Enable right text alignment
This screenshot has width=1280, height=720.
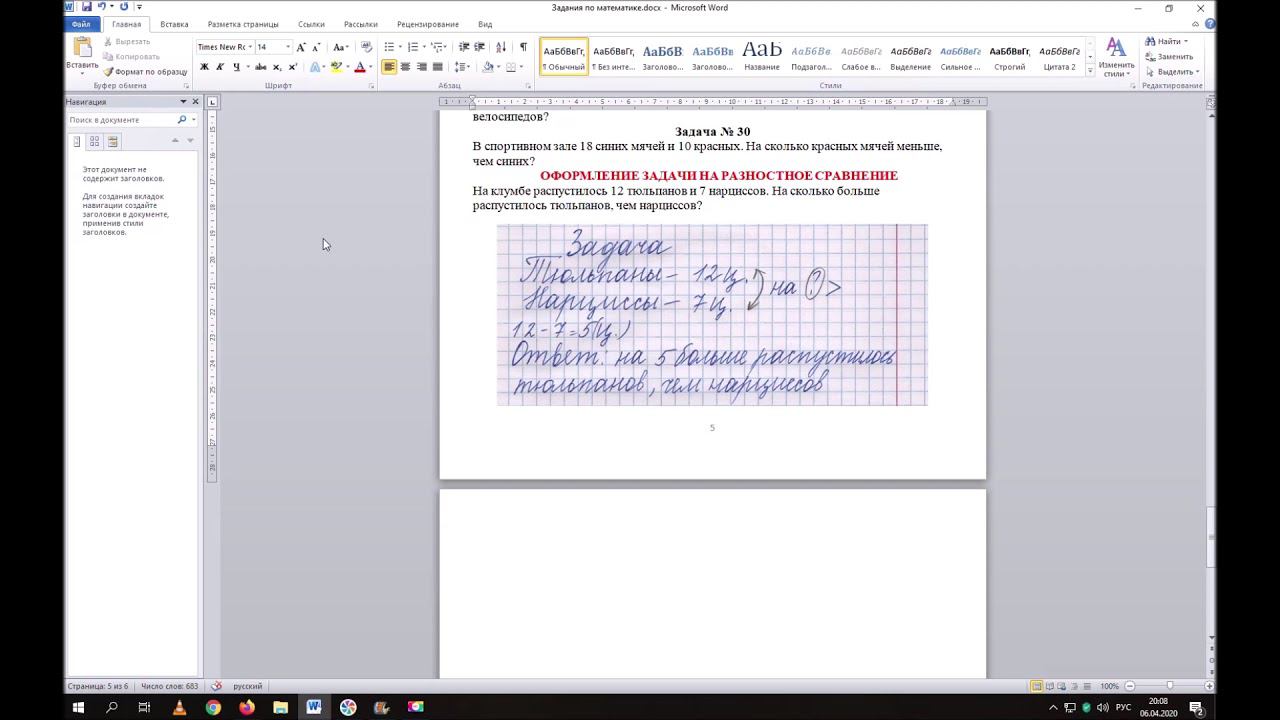click(421, 67)
